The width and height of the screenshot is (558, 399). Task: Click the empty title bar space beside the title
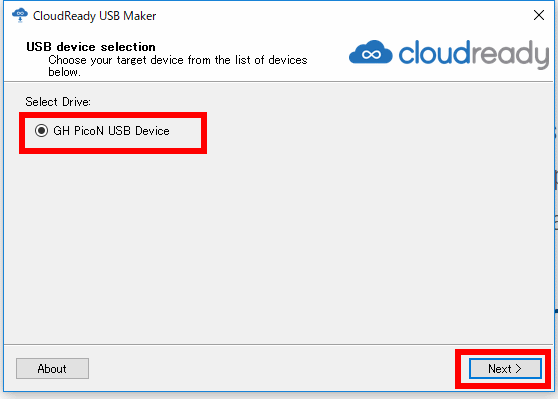[x=342, y=16]
